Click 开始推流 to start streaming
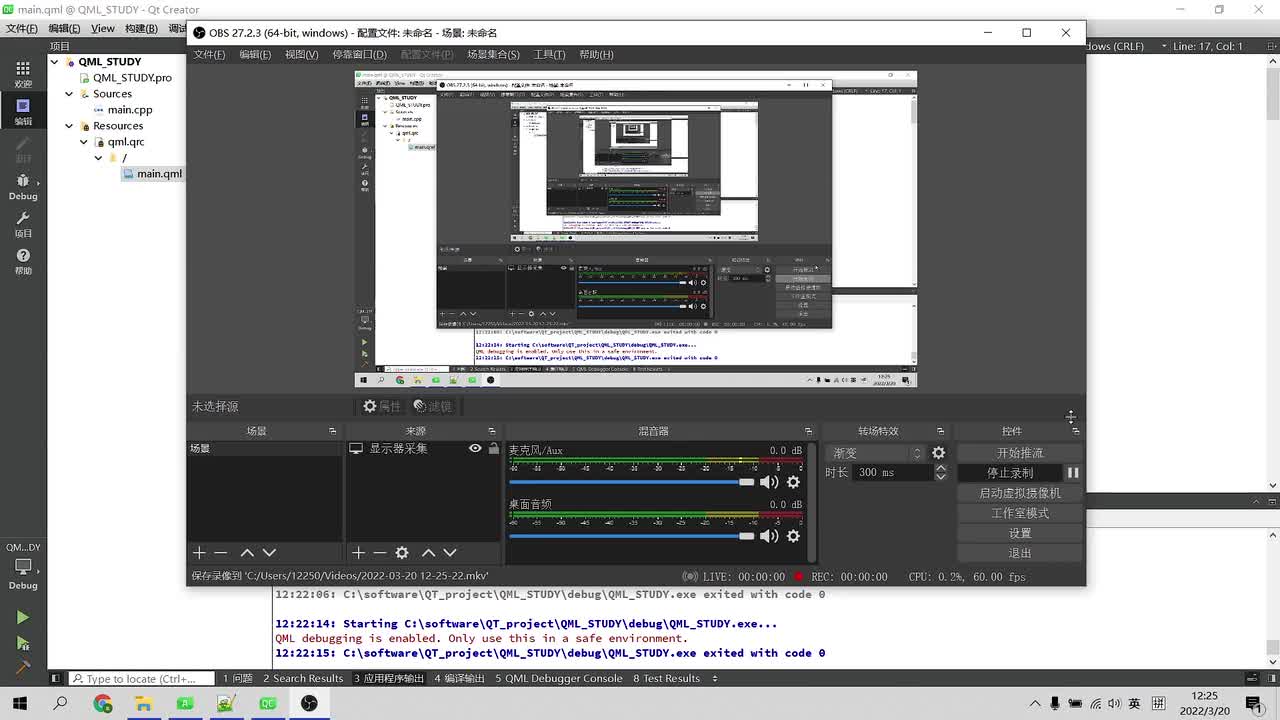The height and width of the screenshot is (720, 1280). pyautogui.click(x=1019, y=453)
